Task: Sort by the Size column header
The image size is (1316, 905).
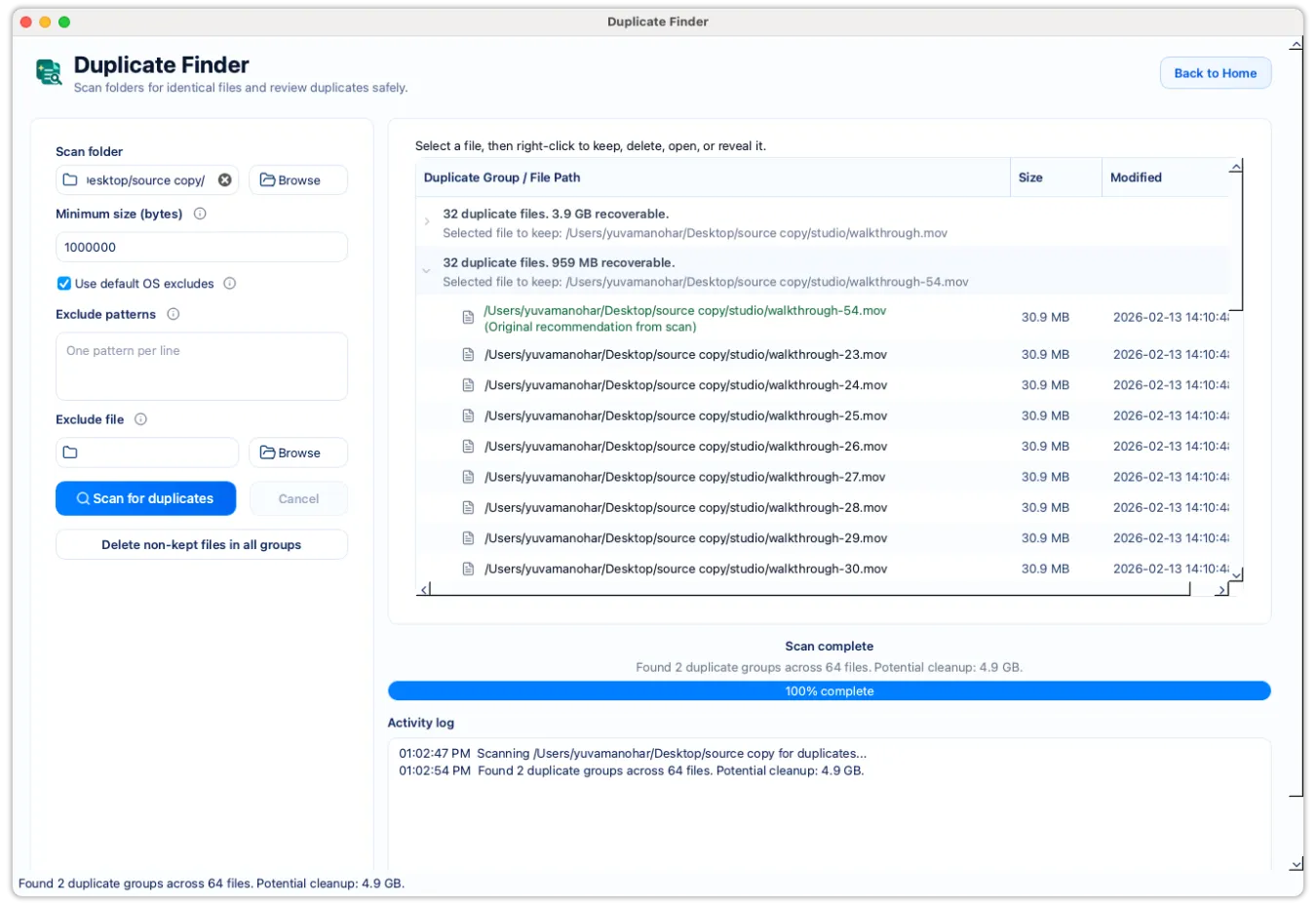Action: (x=1056, y=177)
